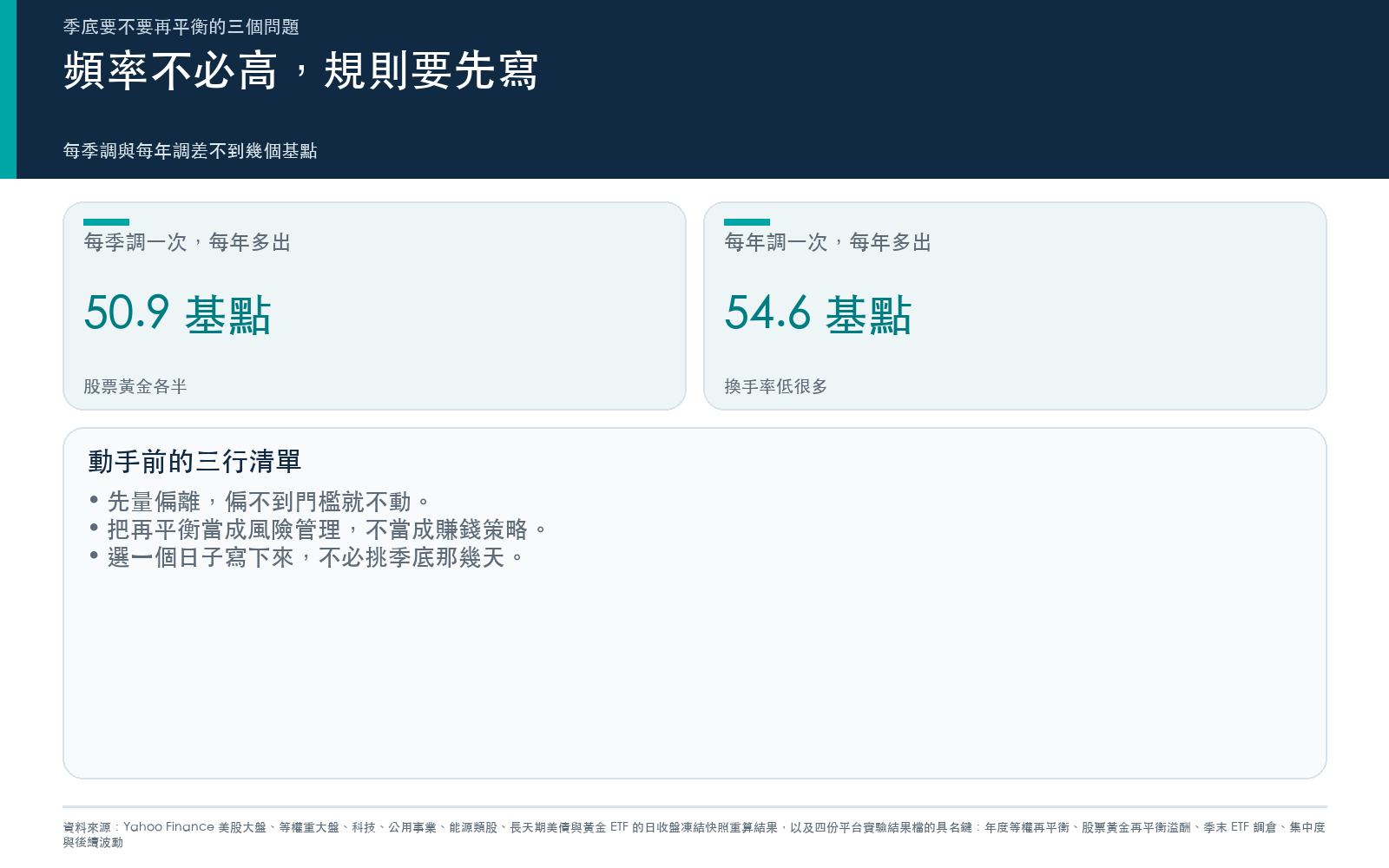Click the slide title 頻率不必高，規則要先寫
Screen dimensions: 1389x868
pos(301,70)
